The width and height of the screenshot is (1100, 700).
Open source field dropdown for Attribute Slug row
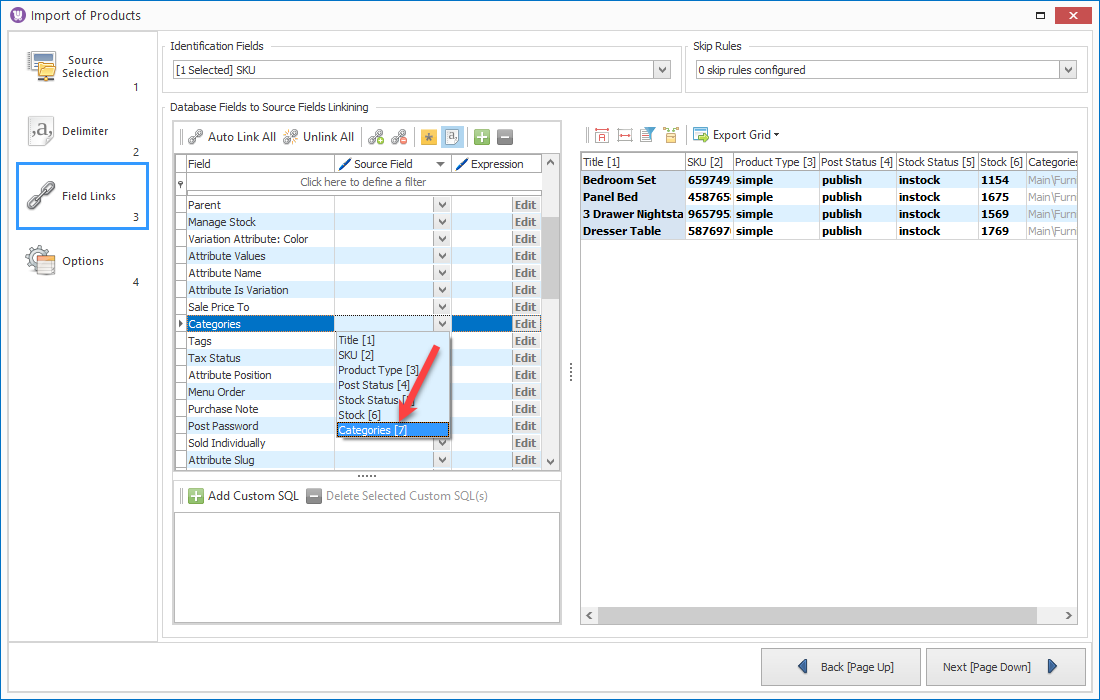tap(442, 460)
